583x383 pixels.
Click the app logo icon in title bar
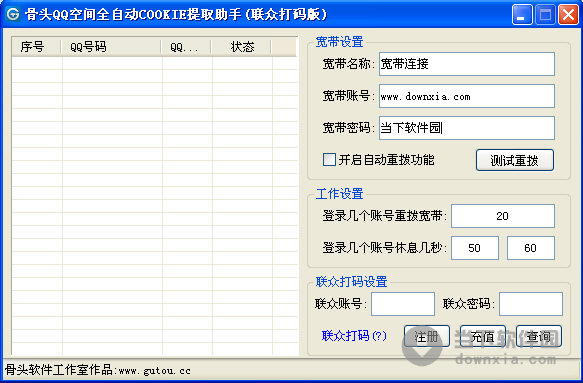tap(13, 15)
